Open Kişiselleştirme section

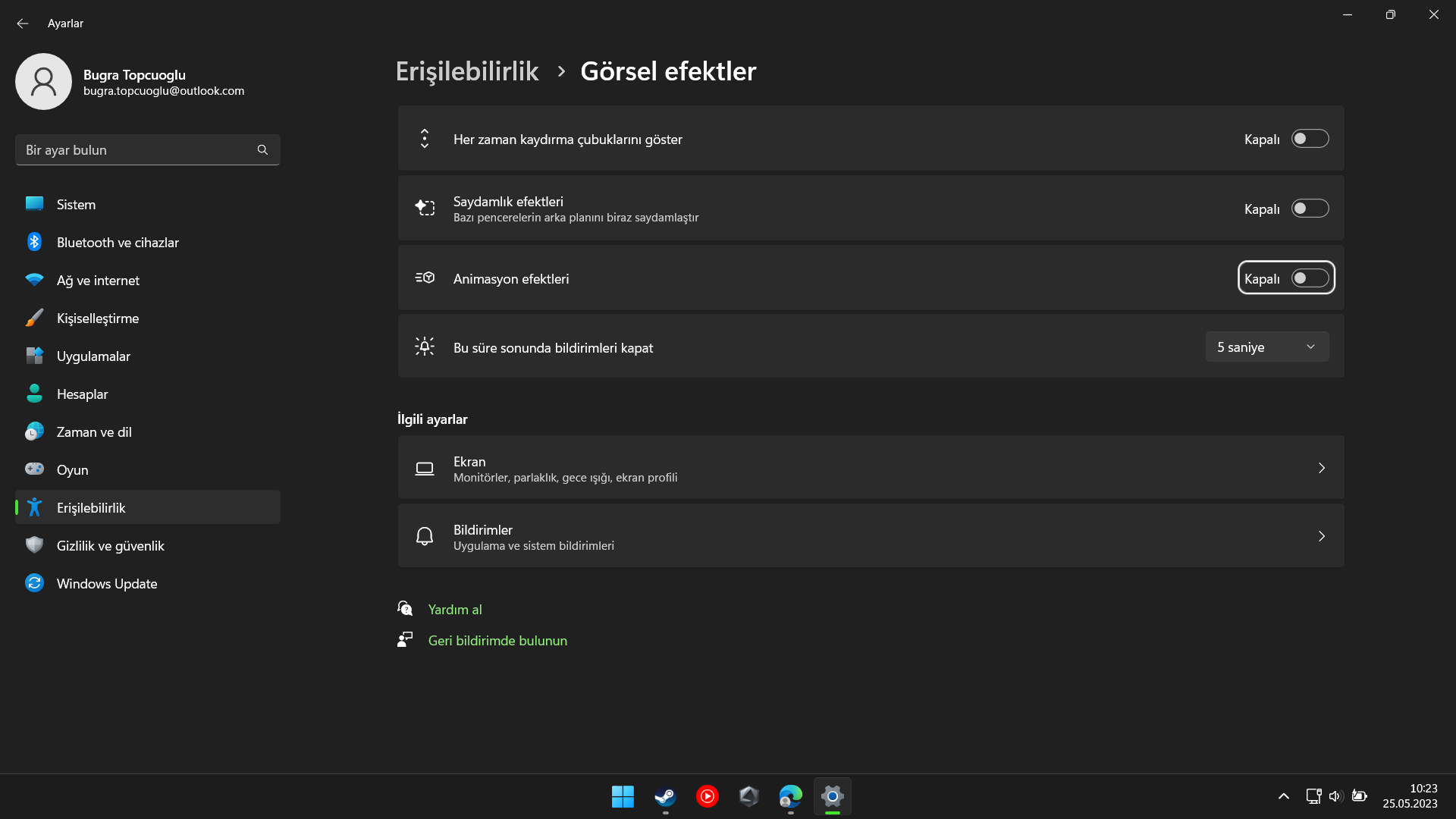pyautogui.click(x=97, y=318)
